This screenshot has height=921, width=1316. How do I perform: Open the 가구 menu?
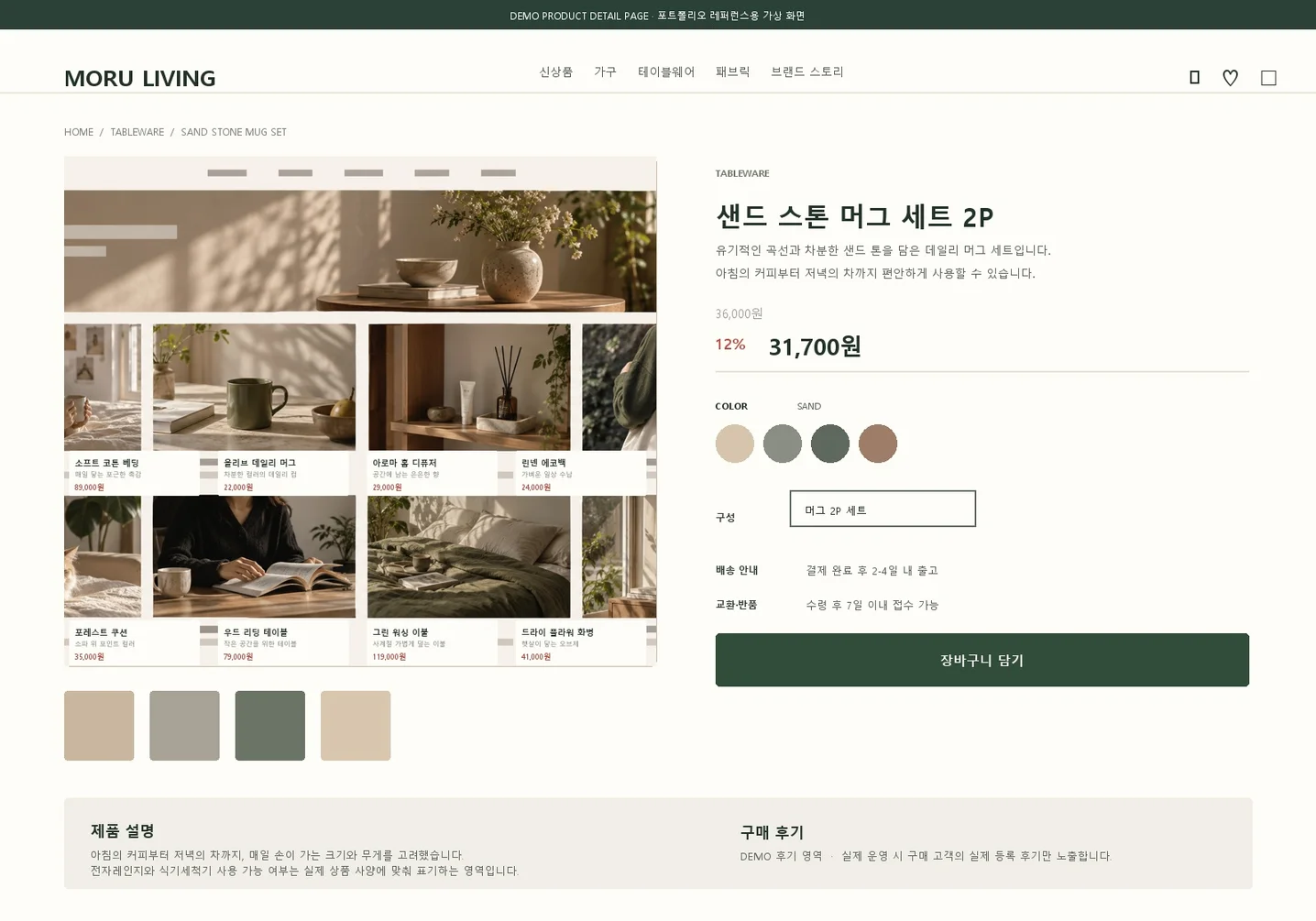click(605, 71)
